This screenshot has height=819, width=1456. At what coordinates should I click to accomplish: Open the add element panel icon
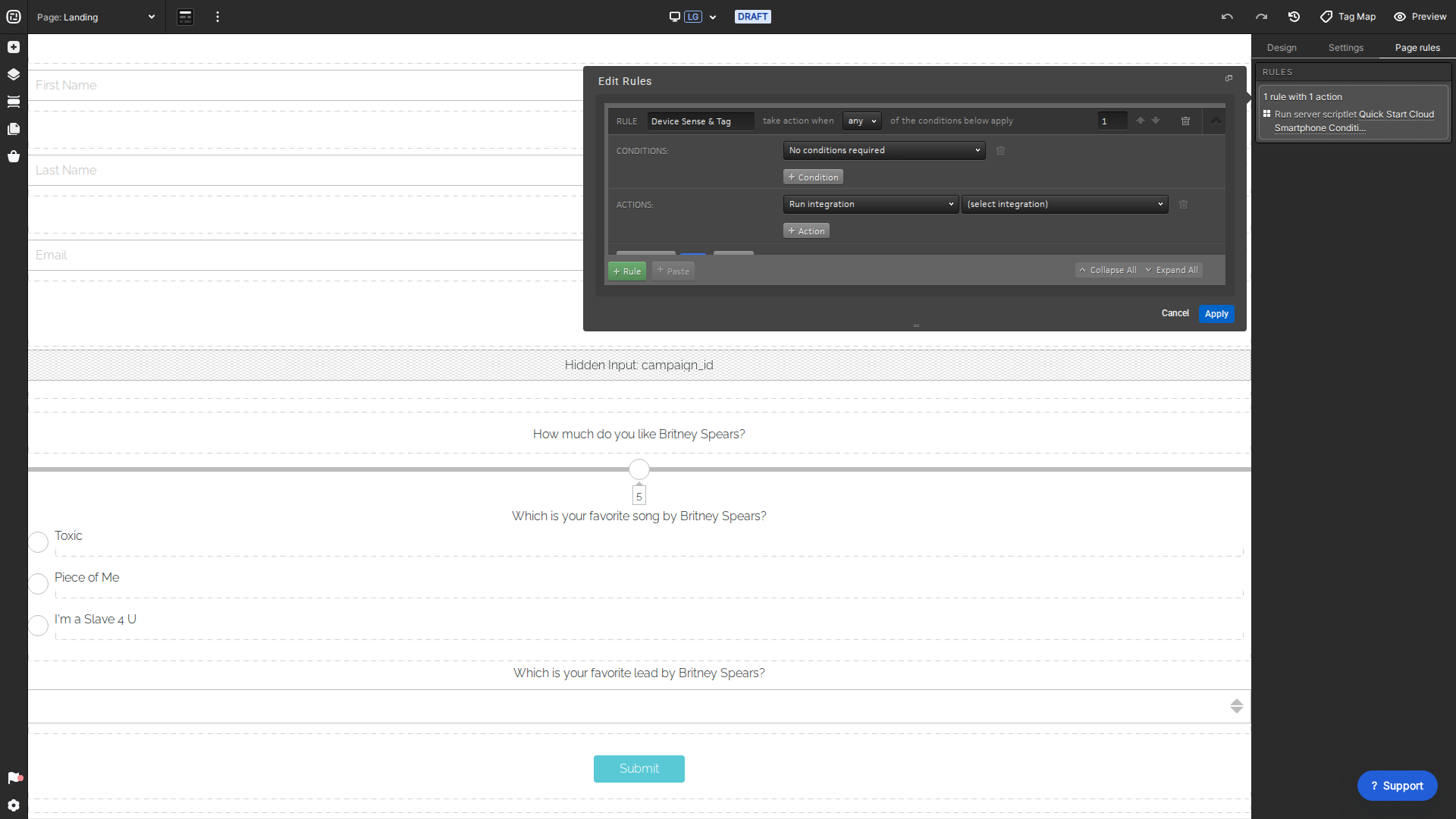click(x=14, y=47)
